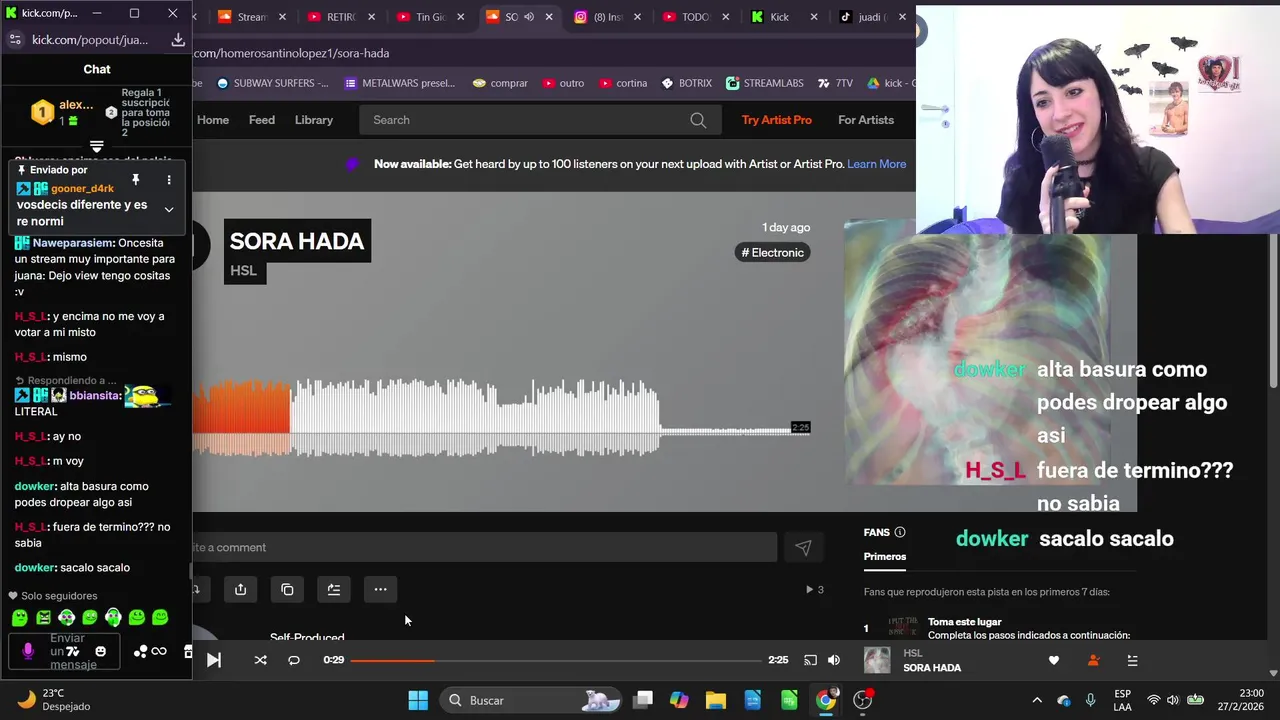Open the more options ellipsis button
The image size is (1280, 720).
click(380, 589)
